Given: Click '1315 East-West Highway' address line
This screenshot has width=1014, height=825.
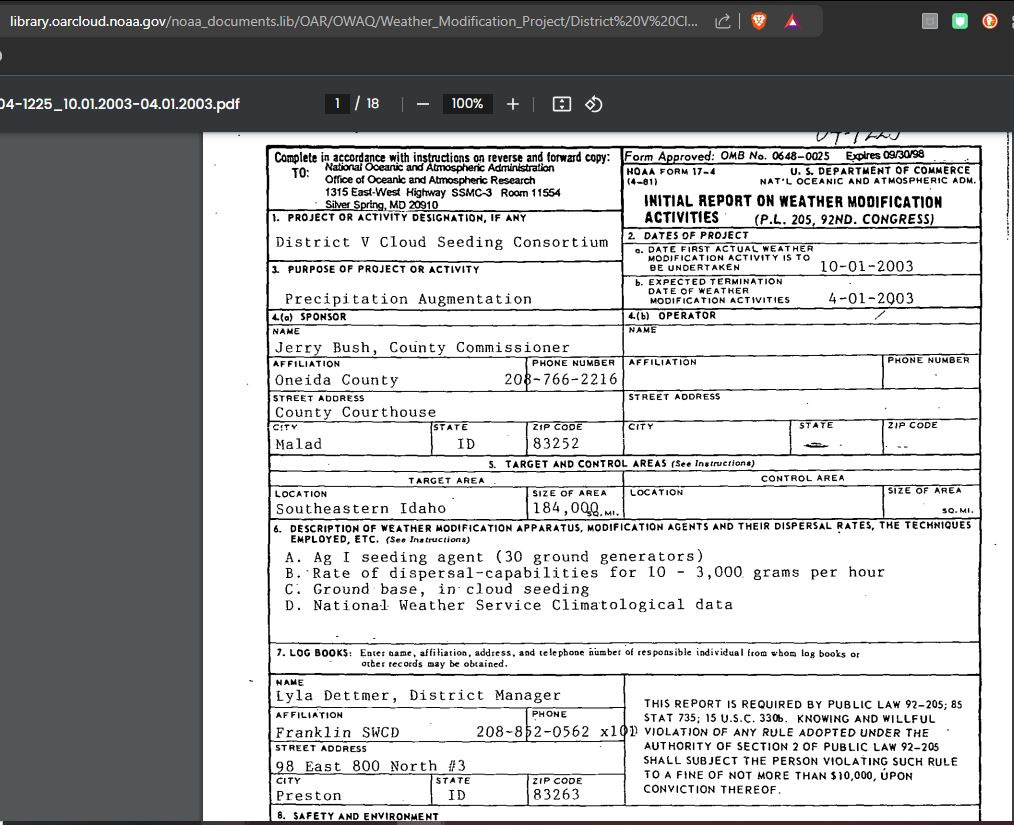Looking at the screenshot, I should [x=442, y=193].
